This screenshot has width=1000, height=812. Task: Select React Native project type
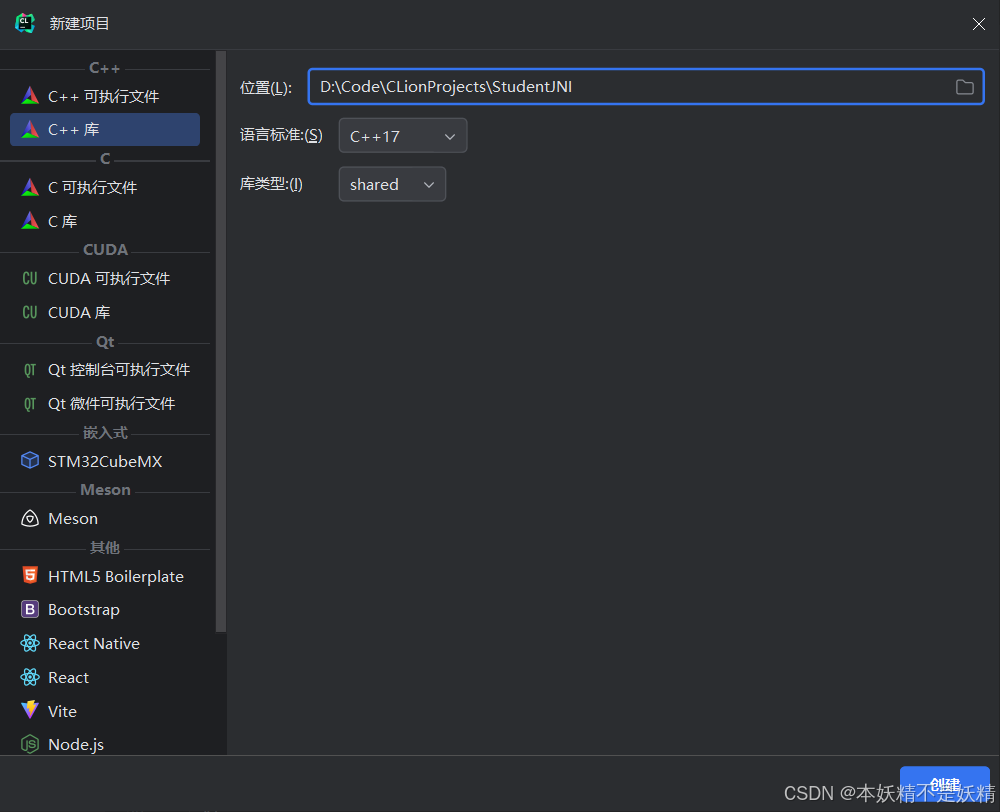click(x=105, y=644)
